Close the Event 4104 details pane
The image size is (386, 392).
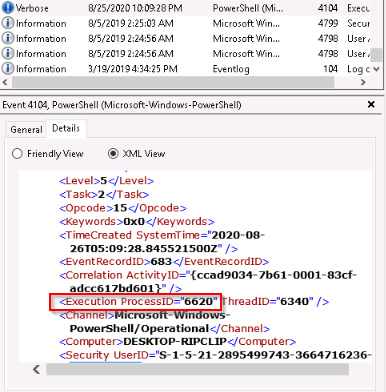(371, 105)
